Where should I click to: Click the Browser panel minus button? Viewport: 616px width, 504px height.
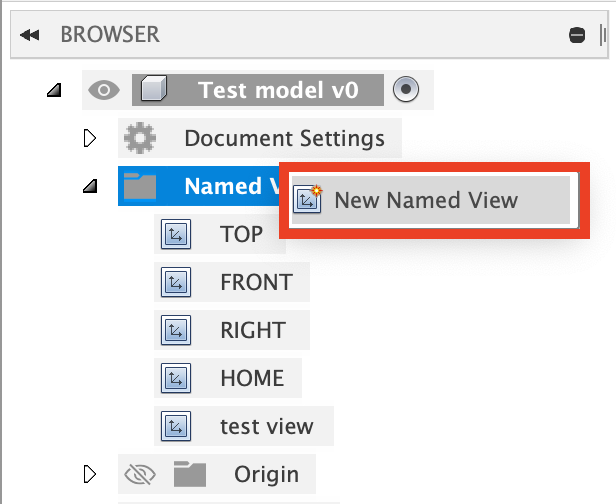coord(577,35)
